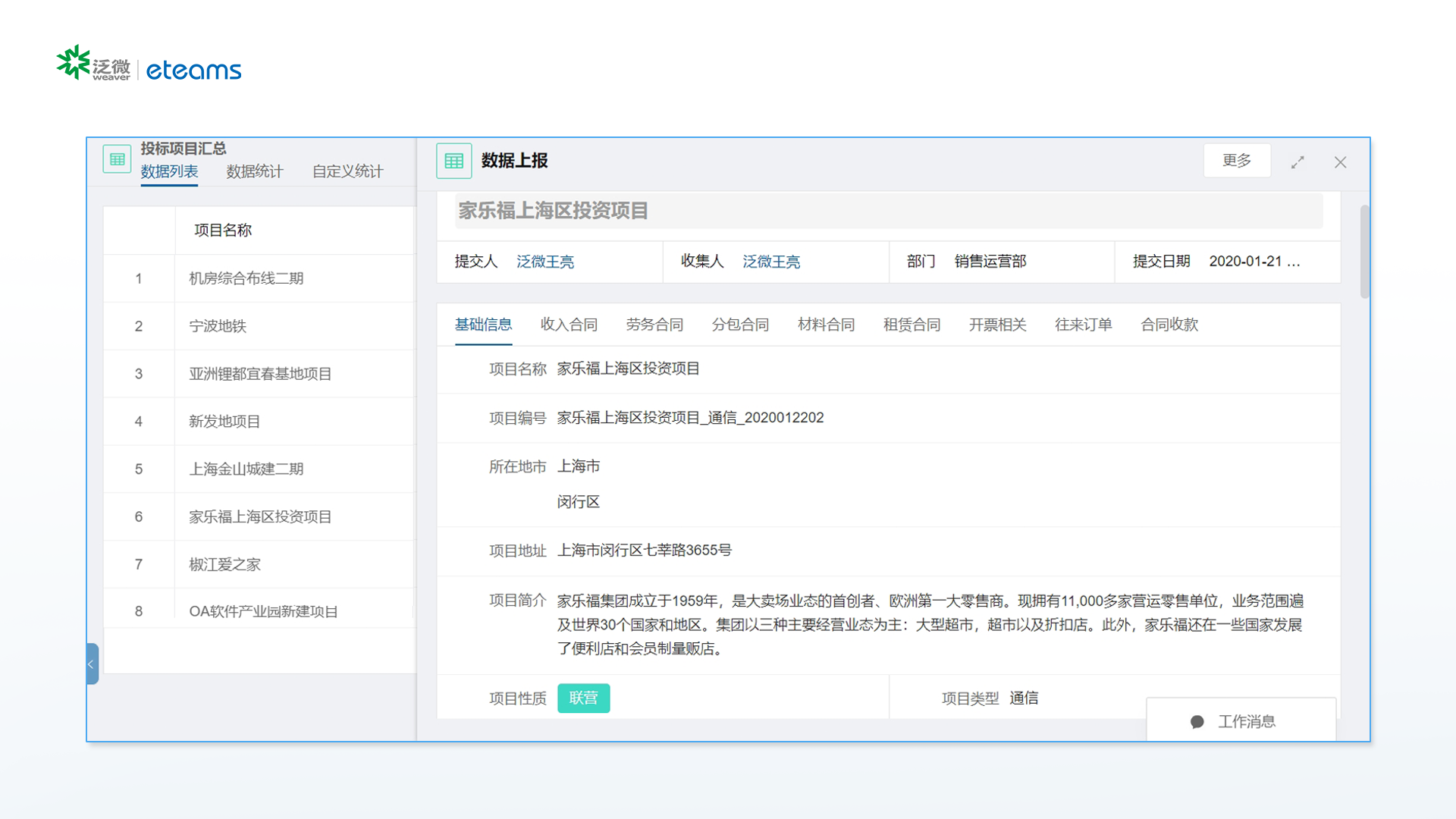Click collector link 泛微王亮
Image resolution: width=1456 pixels, height=819 pixels.
(x=771, y=262)
